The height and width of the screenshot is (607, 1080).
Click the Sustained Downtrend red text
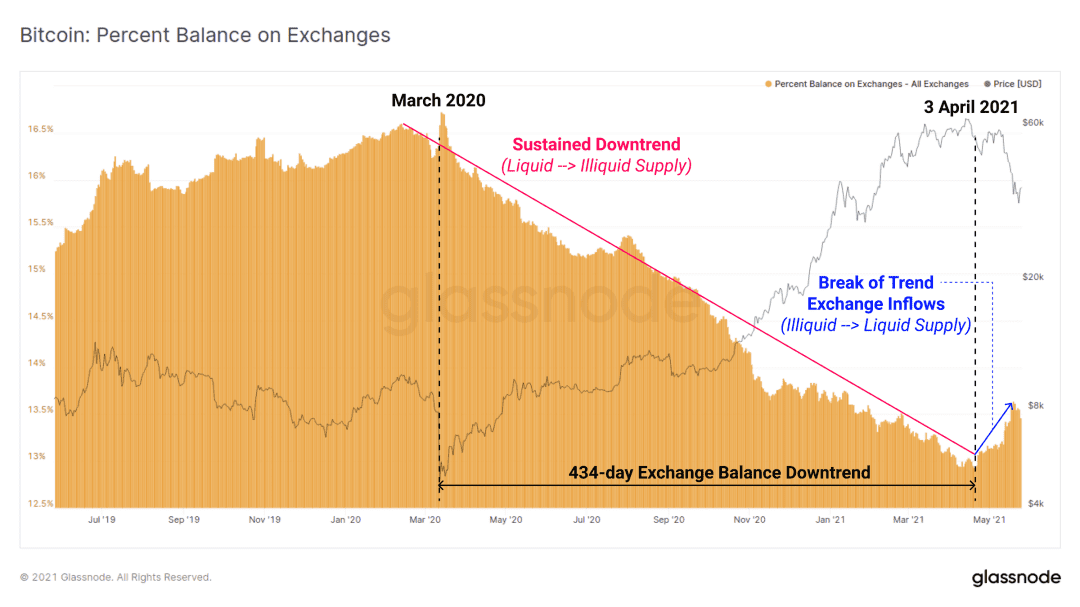[596, 145]
